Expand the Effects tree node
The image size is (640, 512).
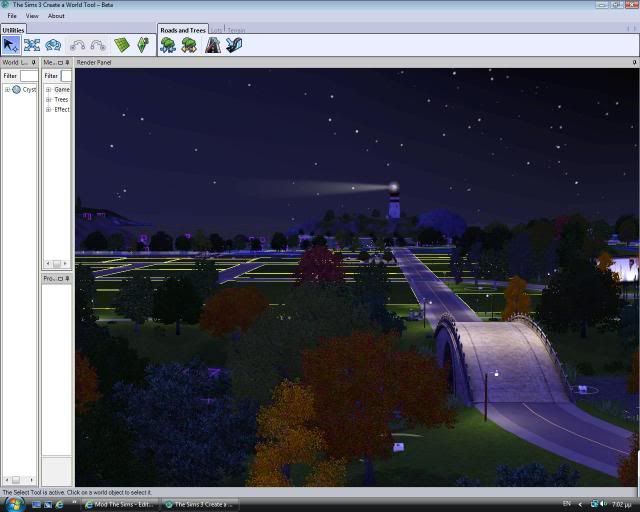48,110
